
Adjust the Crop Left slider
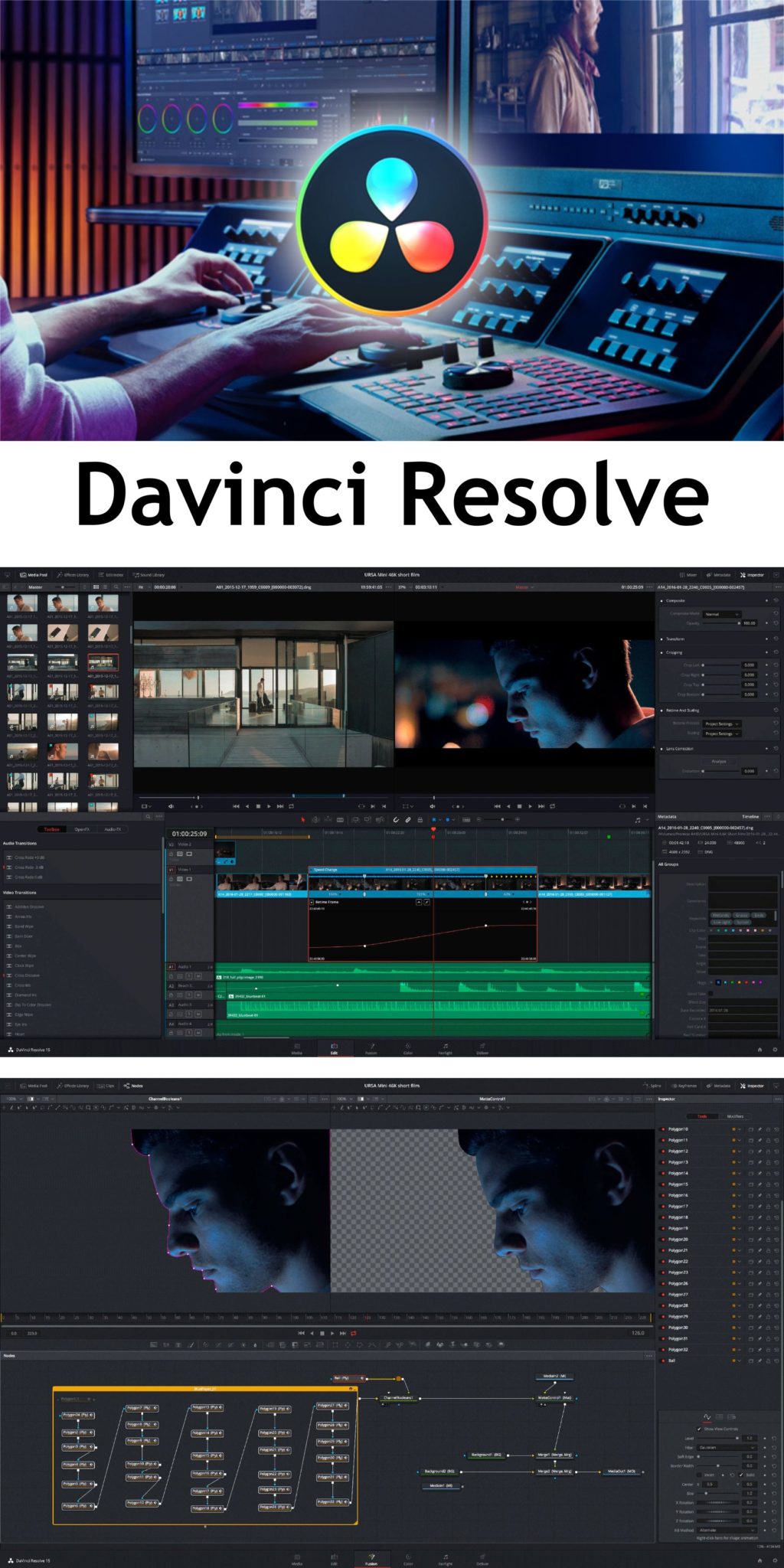720,665
